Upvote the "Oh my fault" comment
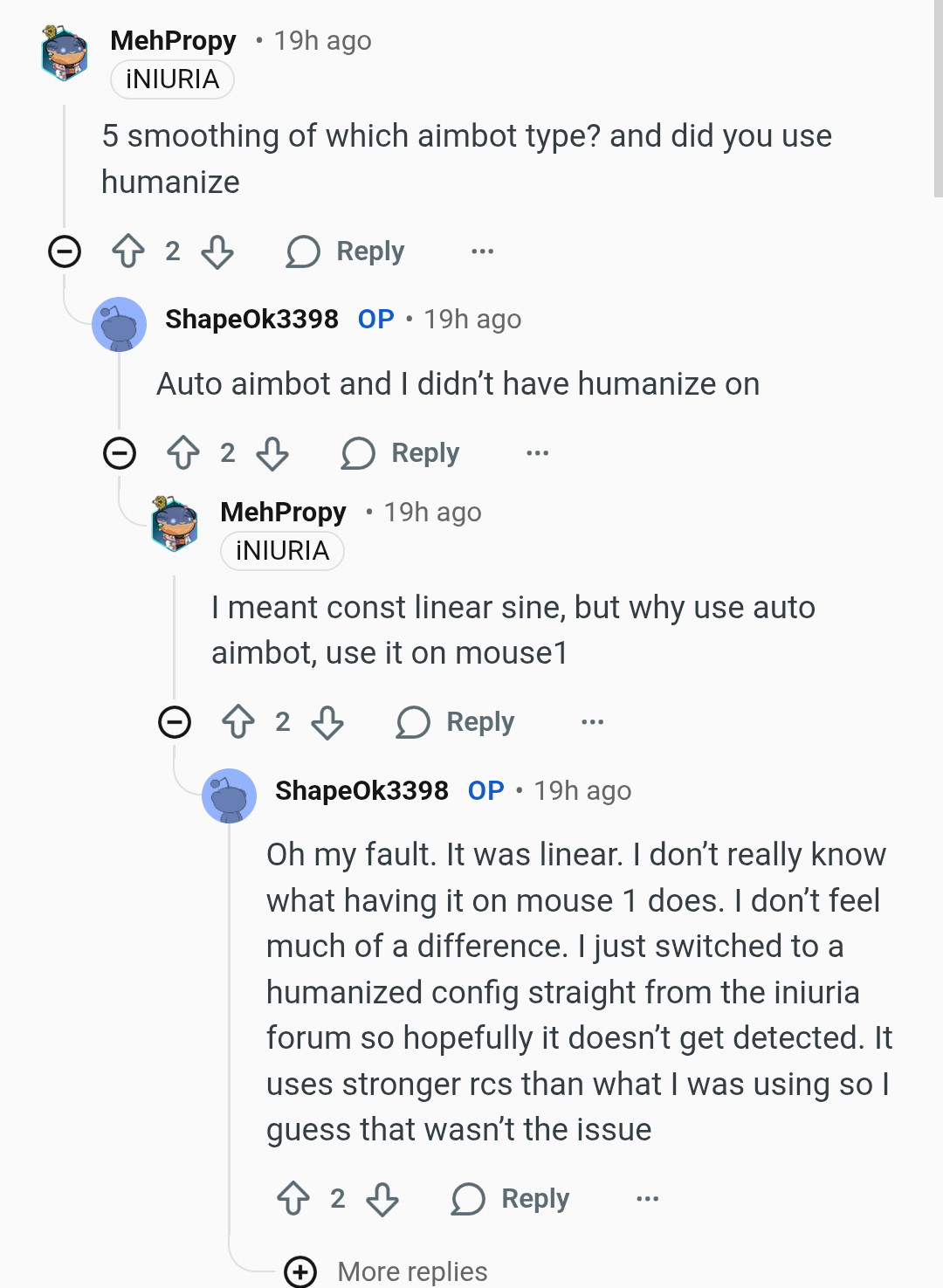This screenshot has width=943, height=1288. [x=293, y=1199]
